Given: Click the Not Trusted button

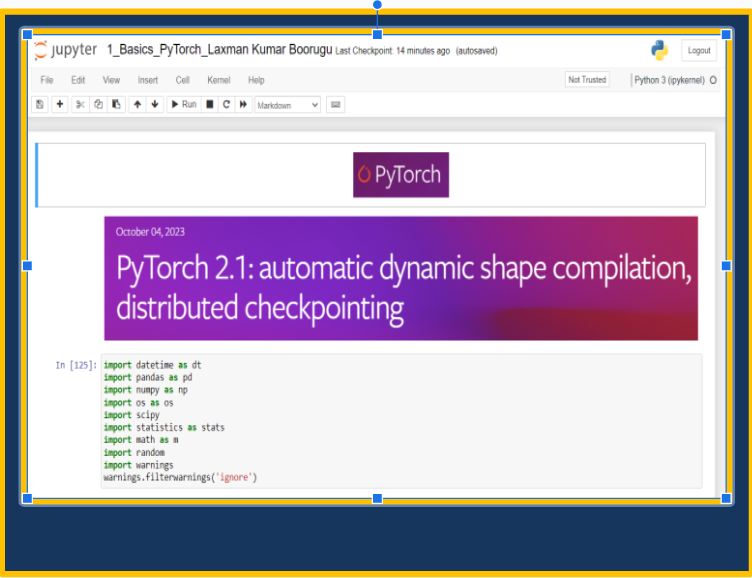Looking at the screenshot, I should pyautogui.click(x=587, y=80).
